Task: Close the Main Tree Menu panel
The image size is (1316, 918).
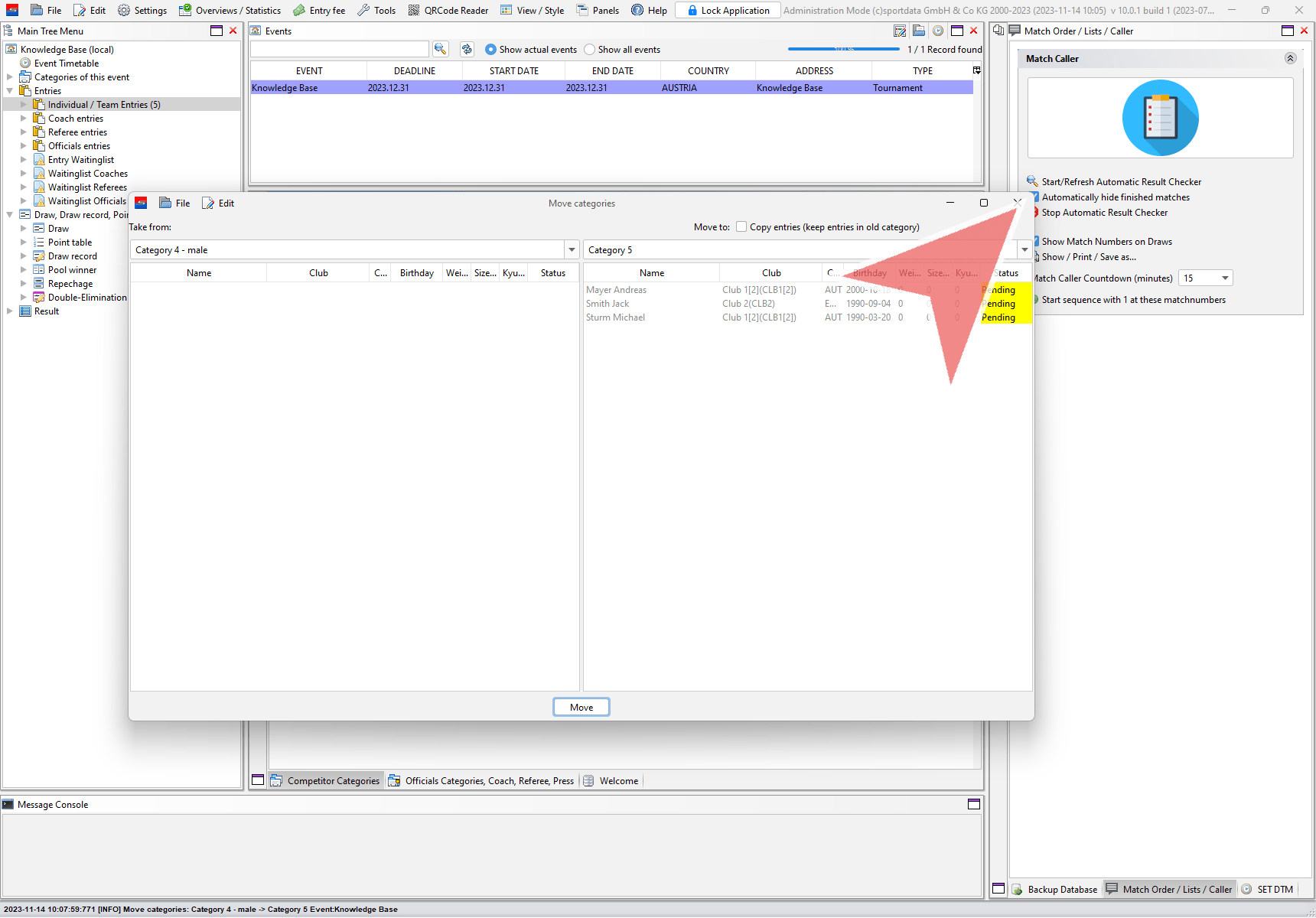Action: pyautogui.click(x=233, y=31)
